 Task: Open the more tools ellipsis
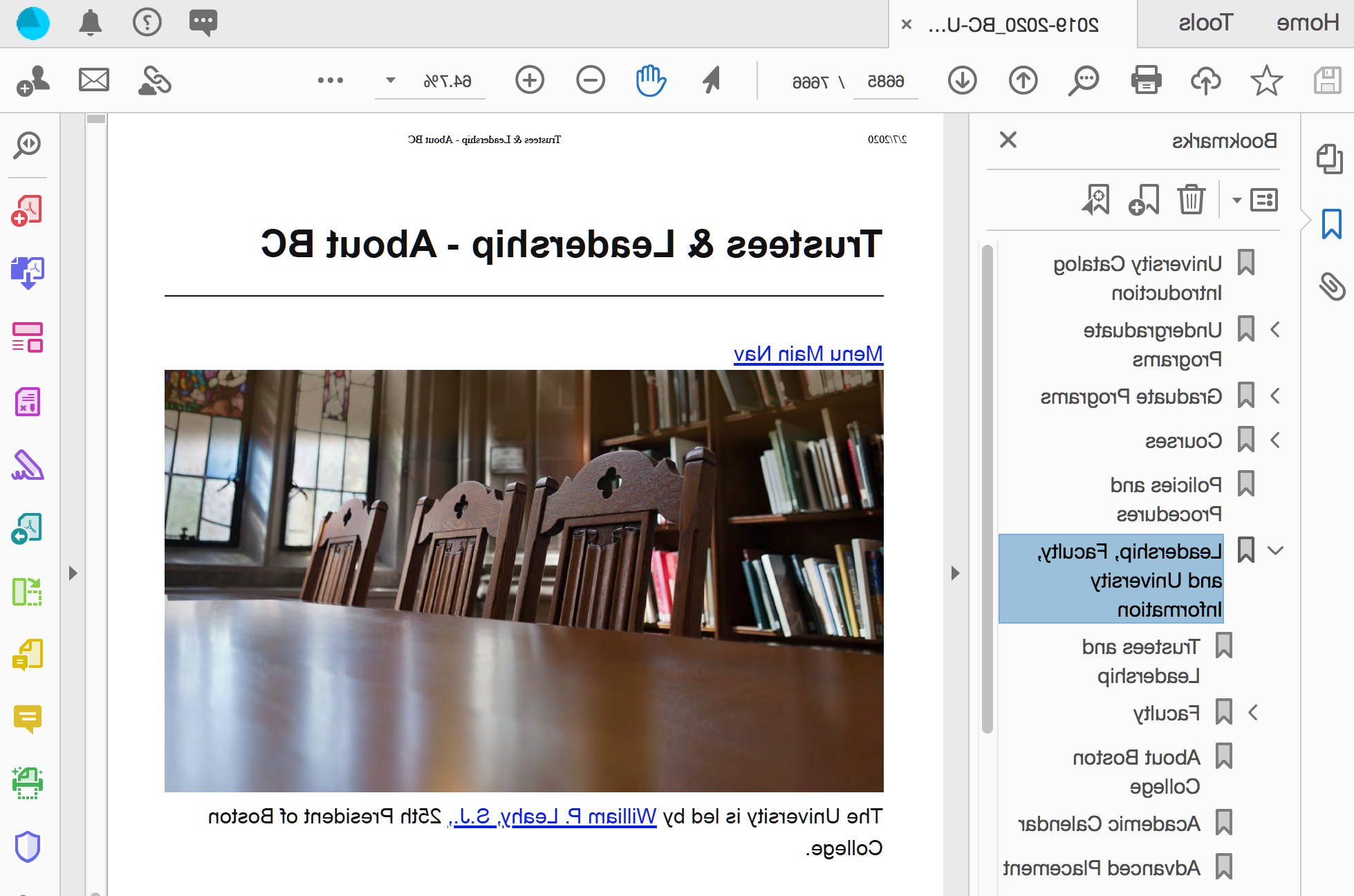(331, 80)
